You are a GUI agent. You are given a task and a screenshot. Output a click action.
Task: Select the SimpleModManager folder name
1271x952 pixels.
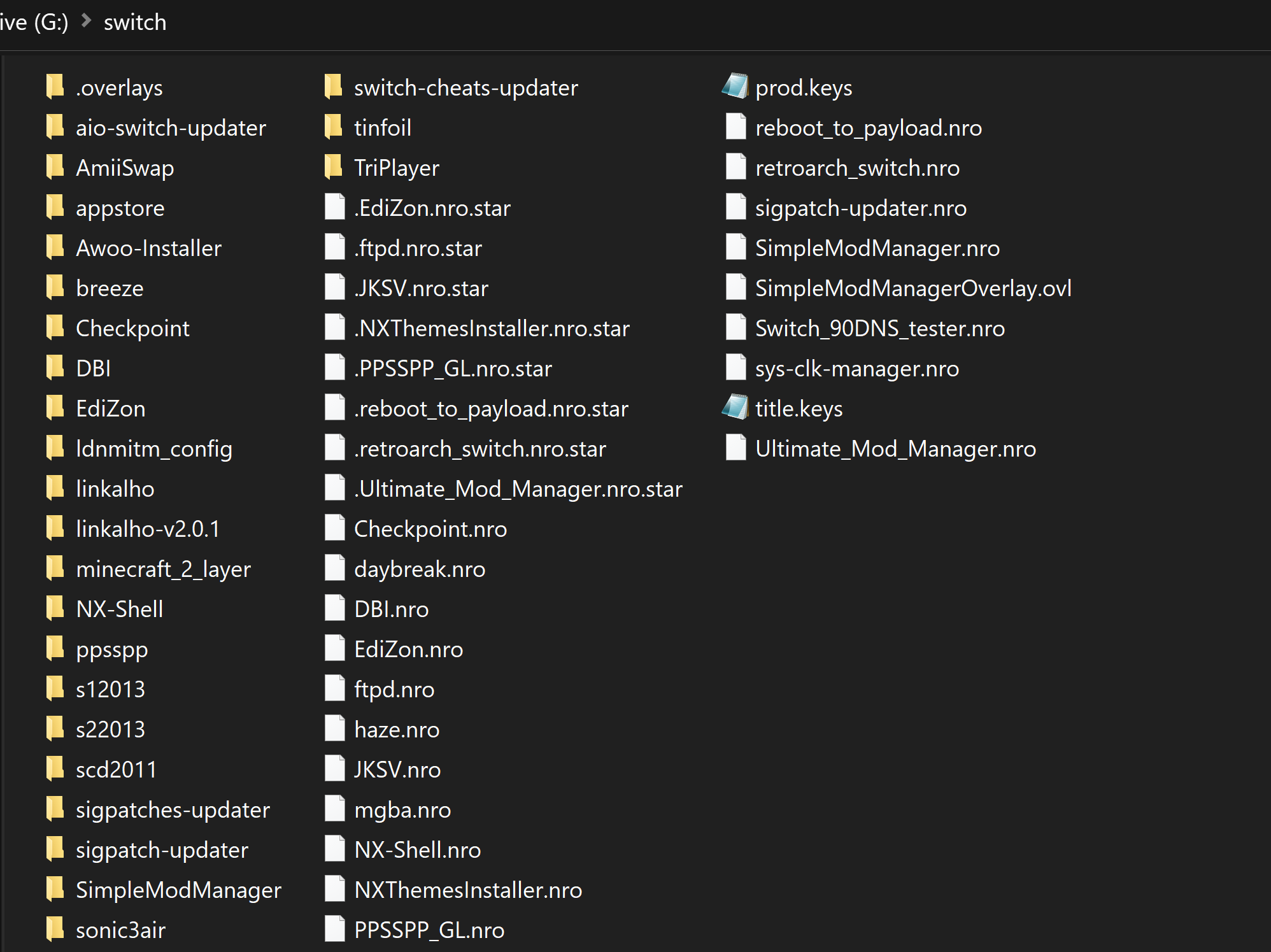[x=179, y=890]
